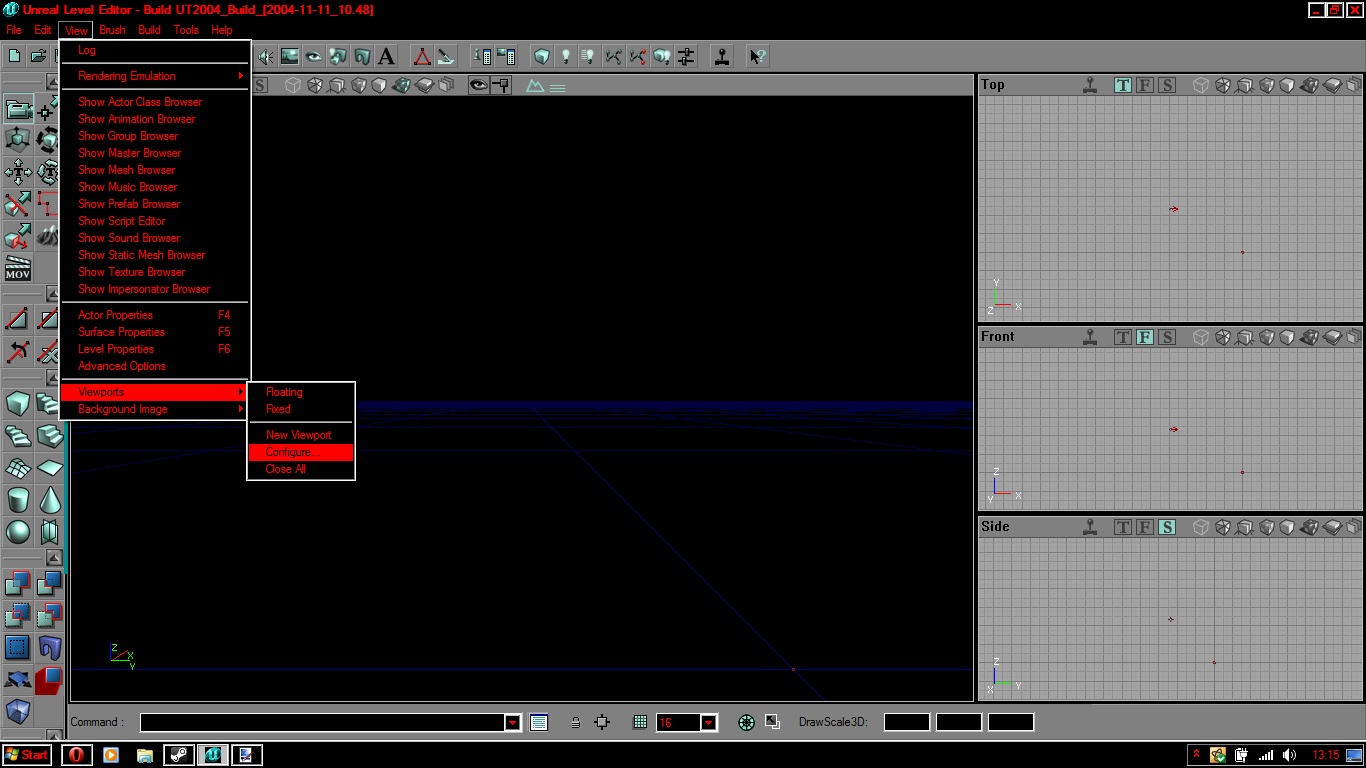Collapse the CSG operations group in the toolbox
1366x768 pixels.
tap(54, 557)
